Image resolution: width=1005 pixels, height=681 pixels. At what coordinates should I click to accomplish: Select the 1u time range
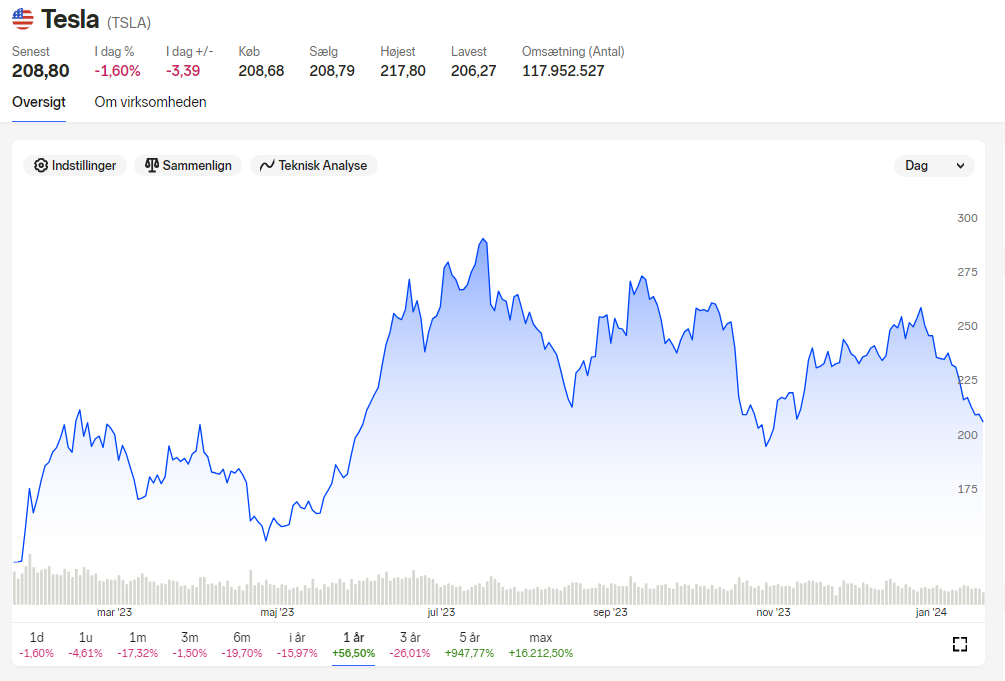point(85,645)
